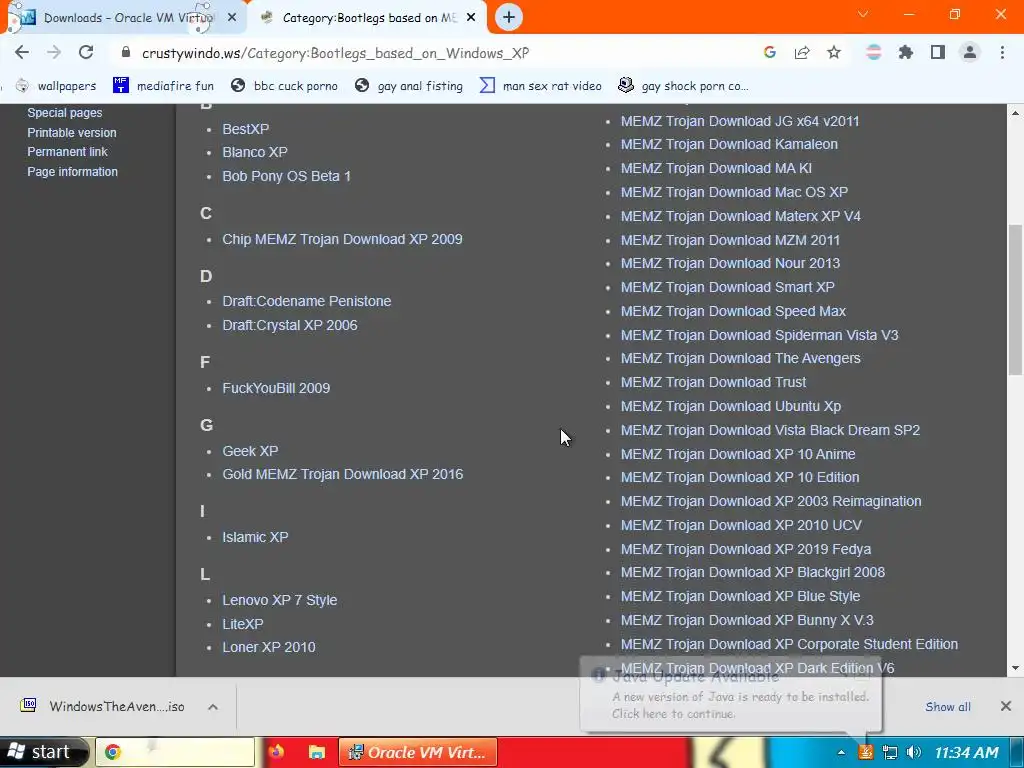Screen dimensions: 1024x768
Task: Open XP 2003 Reimagination entry link
Action: (x=771, y=502)
